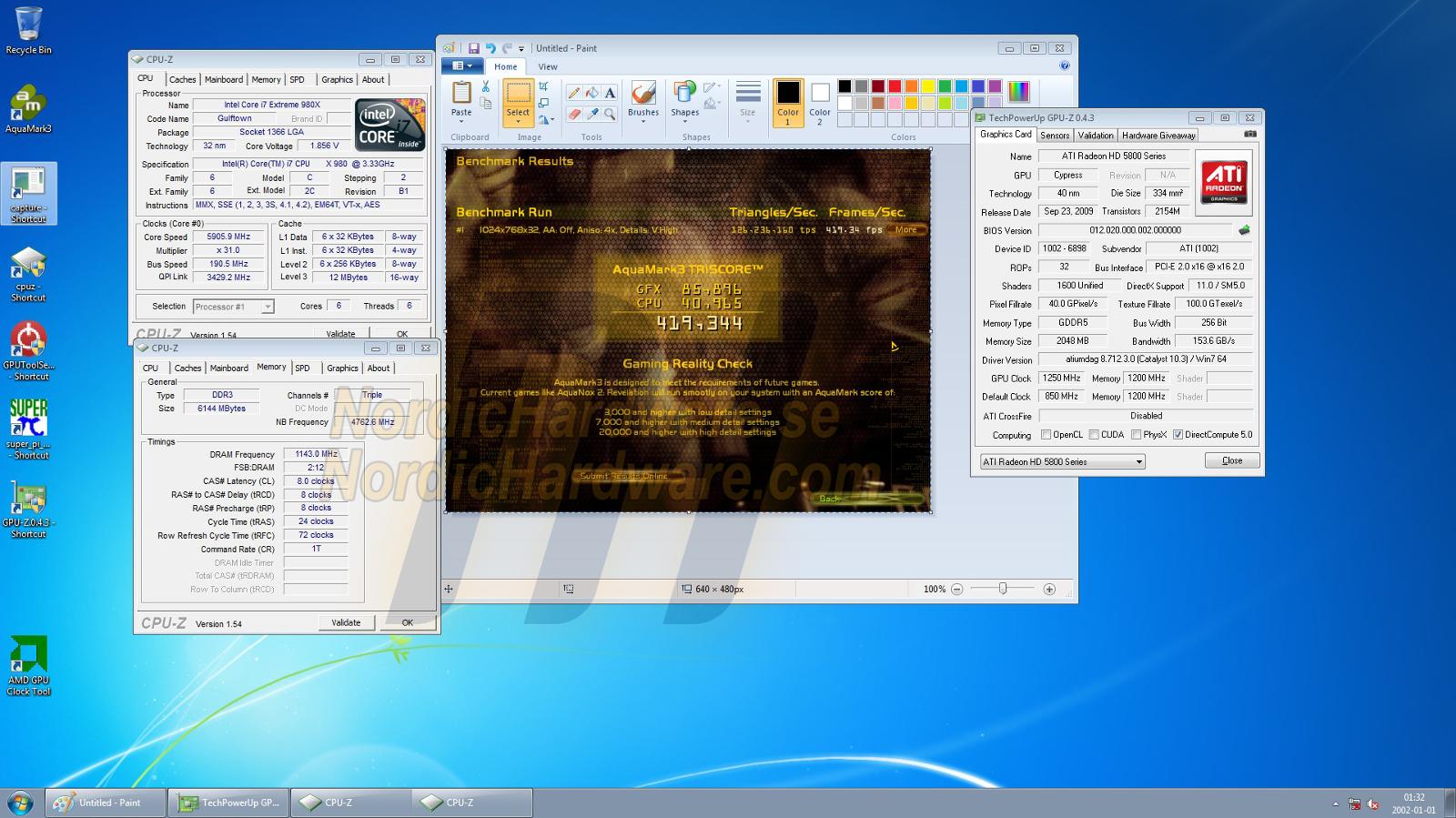
Task: Open Hardware Giveaway tab in GPU-Z
Action: click(1158, 135)
